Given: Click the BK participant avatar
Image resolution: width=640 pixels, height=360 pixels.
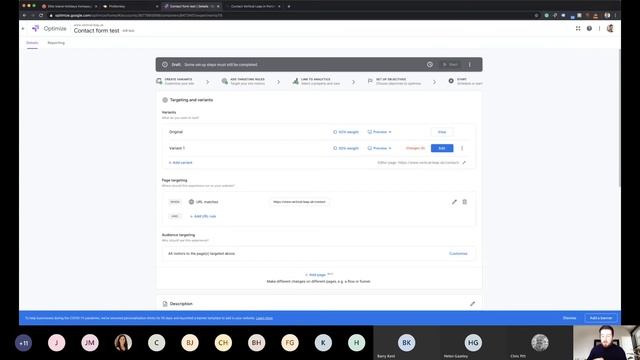Looking at the screenshot, I should tap(406, 343).
